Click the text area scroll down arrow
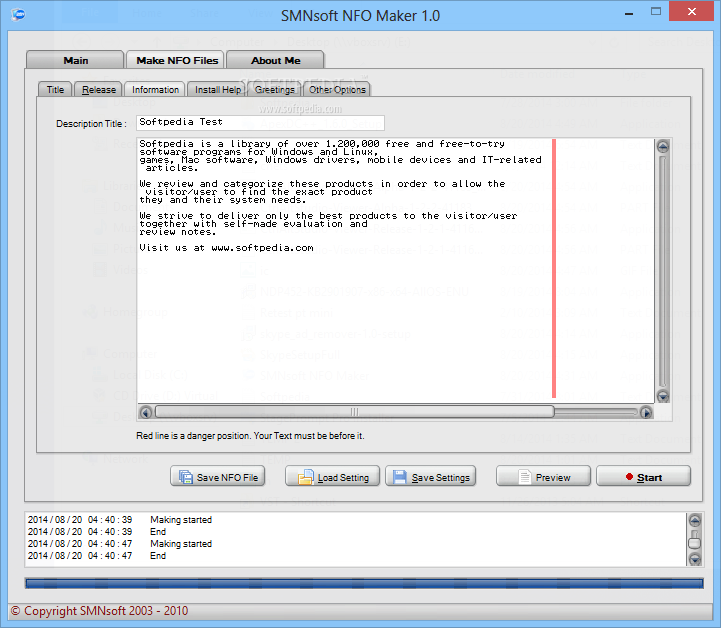 pos(663,395)
